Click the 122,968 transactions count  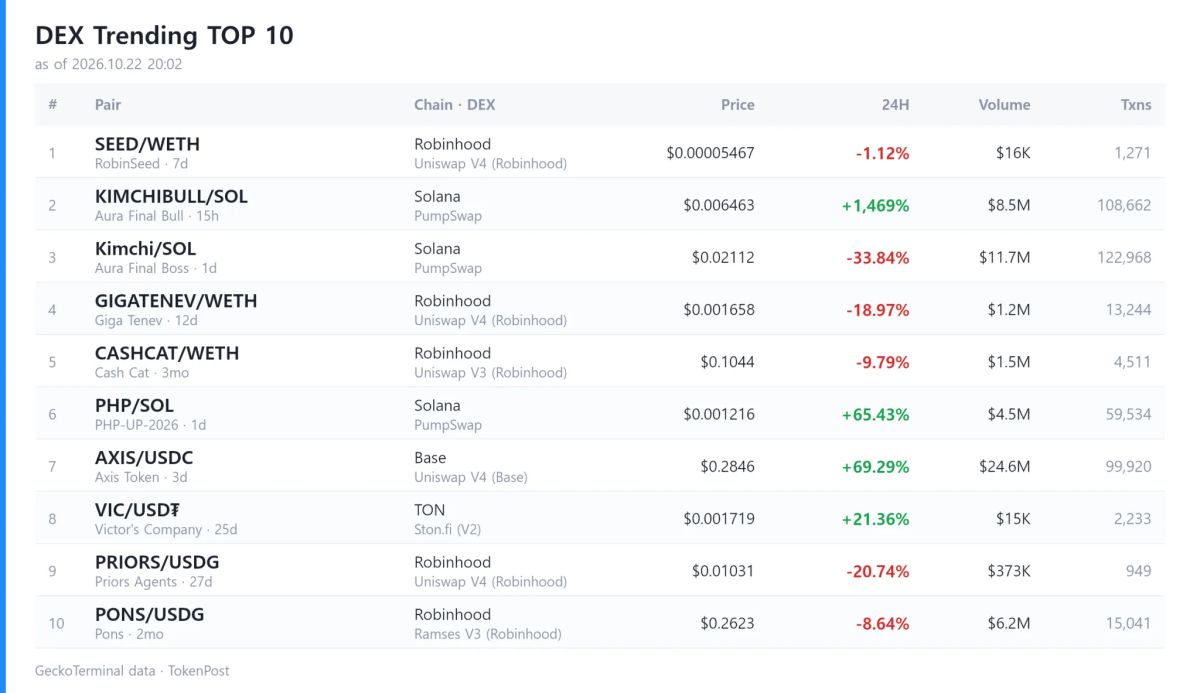1124,257
